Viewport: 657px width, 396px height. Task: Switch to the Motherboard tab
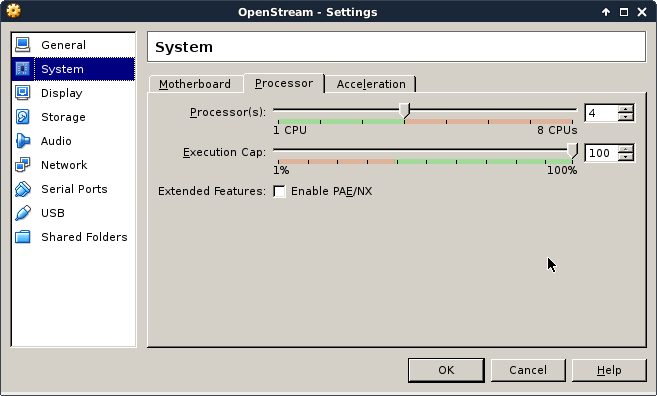[195, 84]
